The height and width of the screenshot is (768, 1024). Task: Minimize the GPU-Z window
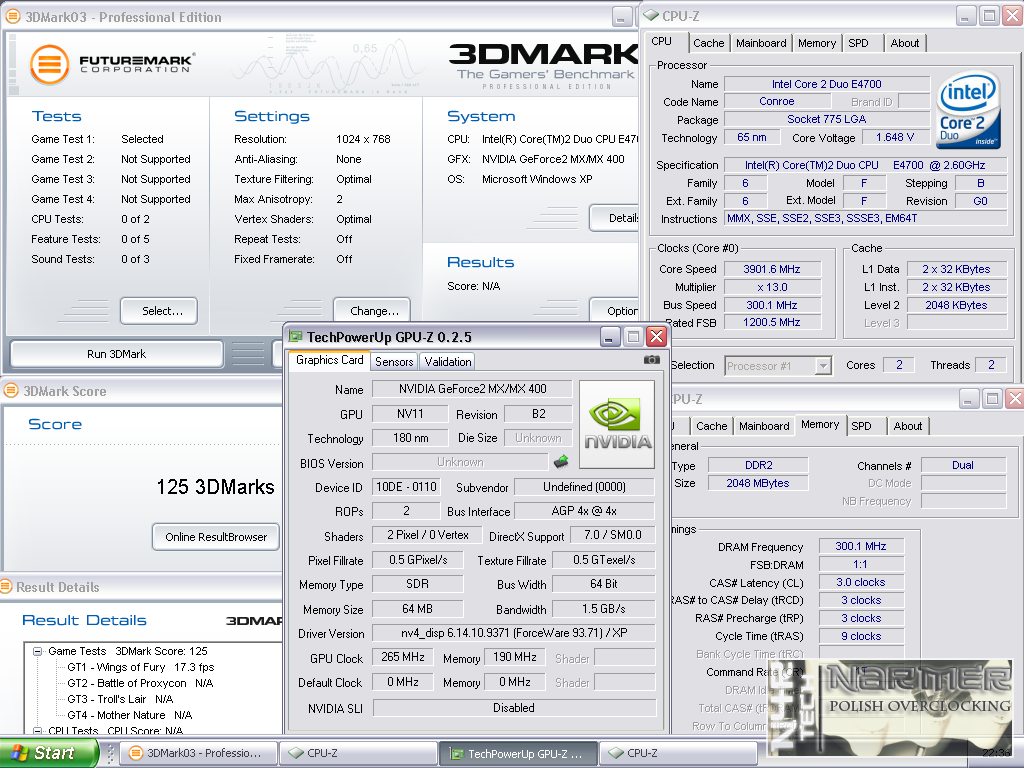pos(609,337)
